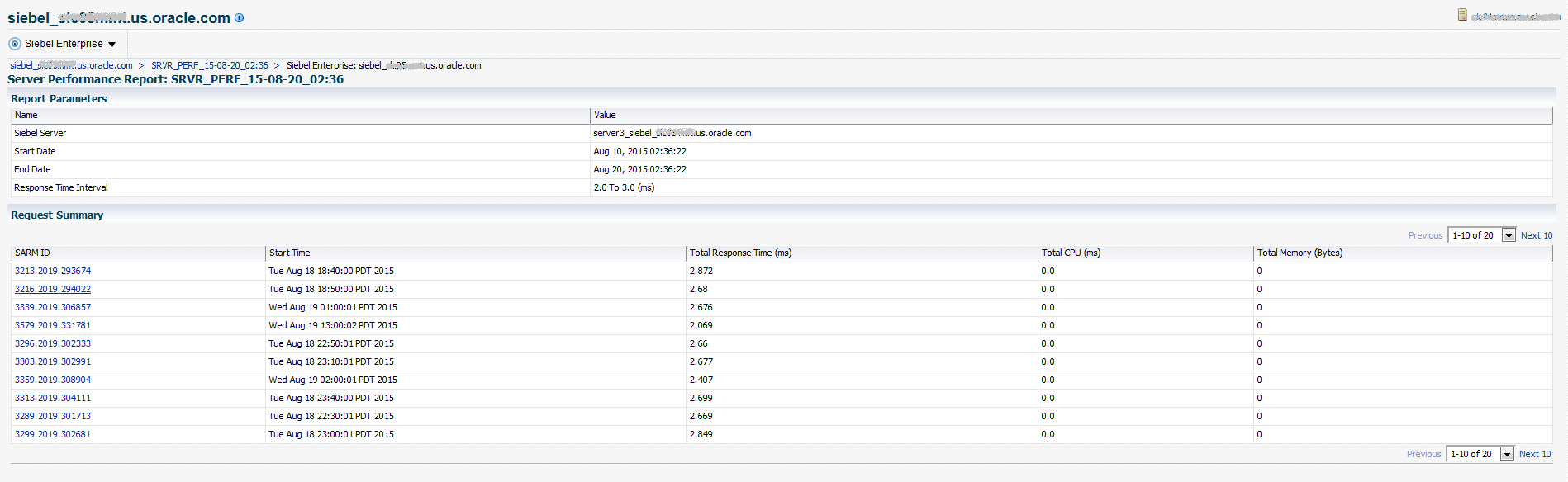The width and height of the screenshot is (1568, 482).
Task: Click the server3_siebel server value
Action: (672, 133)
